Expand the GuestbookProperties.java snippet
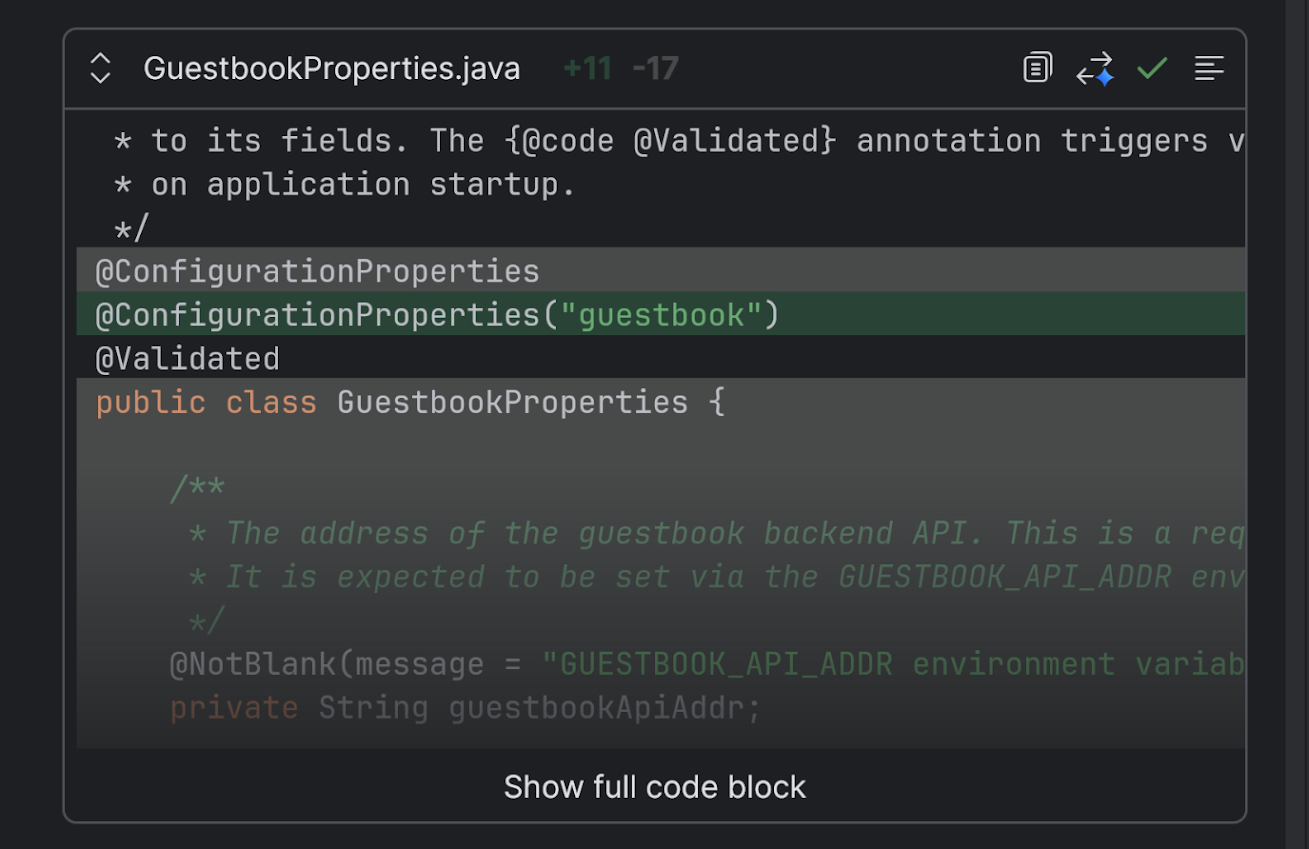Image resolution: width=1309 pixels, height=849 pixels. pyautogui.click(x=99, y=67)
